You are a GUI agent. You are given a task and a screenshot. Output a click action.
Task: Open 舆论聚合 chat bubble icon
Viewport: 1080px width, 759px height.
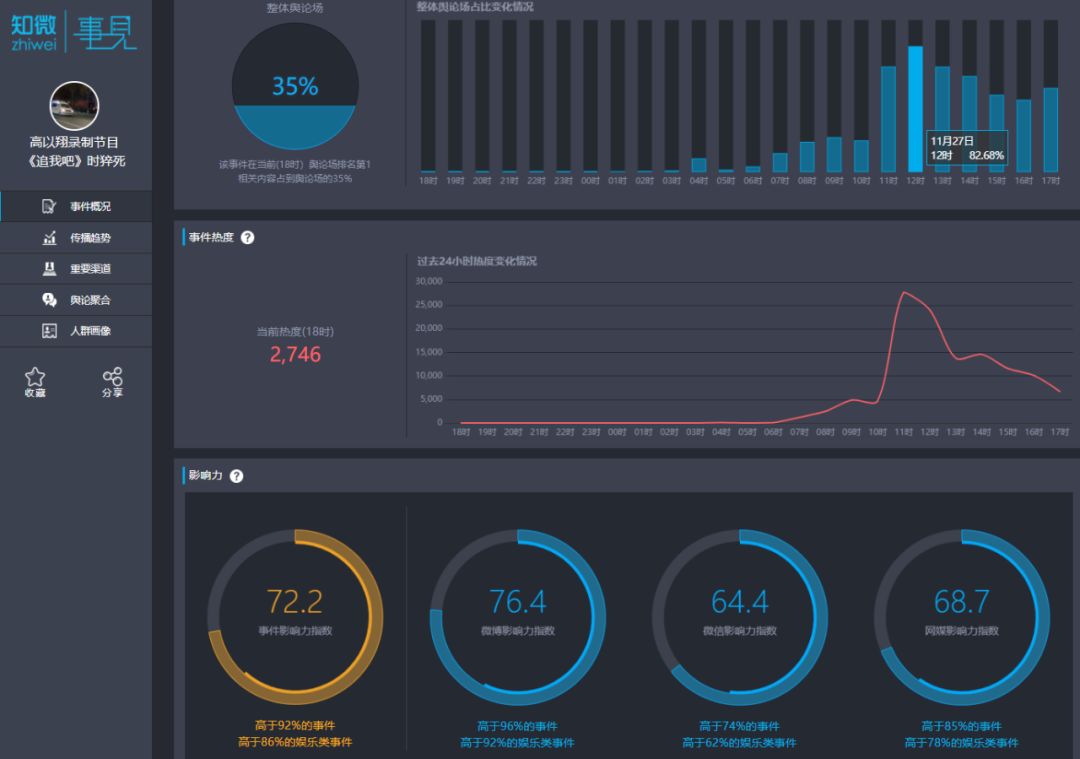coord(49,300)
